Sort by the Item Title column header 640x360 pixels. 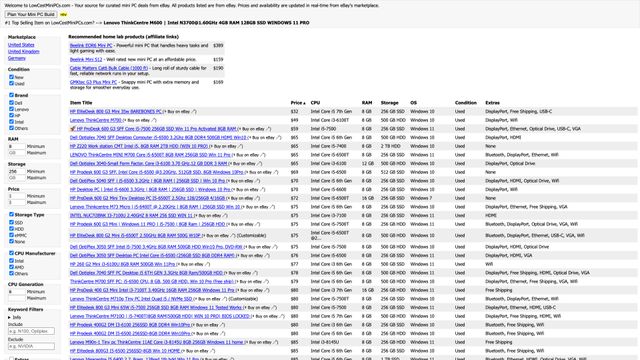(x=81, y=103)
